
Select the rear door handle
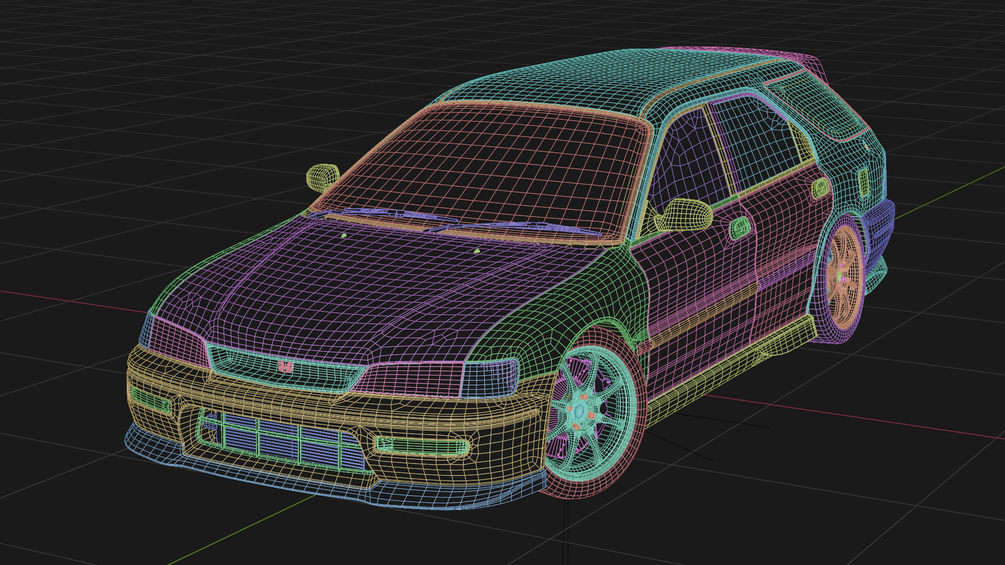pos(820,187)
